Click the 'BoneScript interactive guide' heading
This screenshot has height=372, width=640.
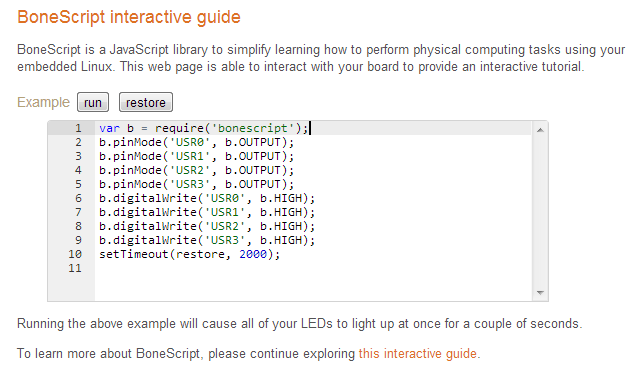point(129,17)
